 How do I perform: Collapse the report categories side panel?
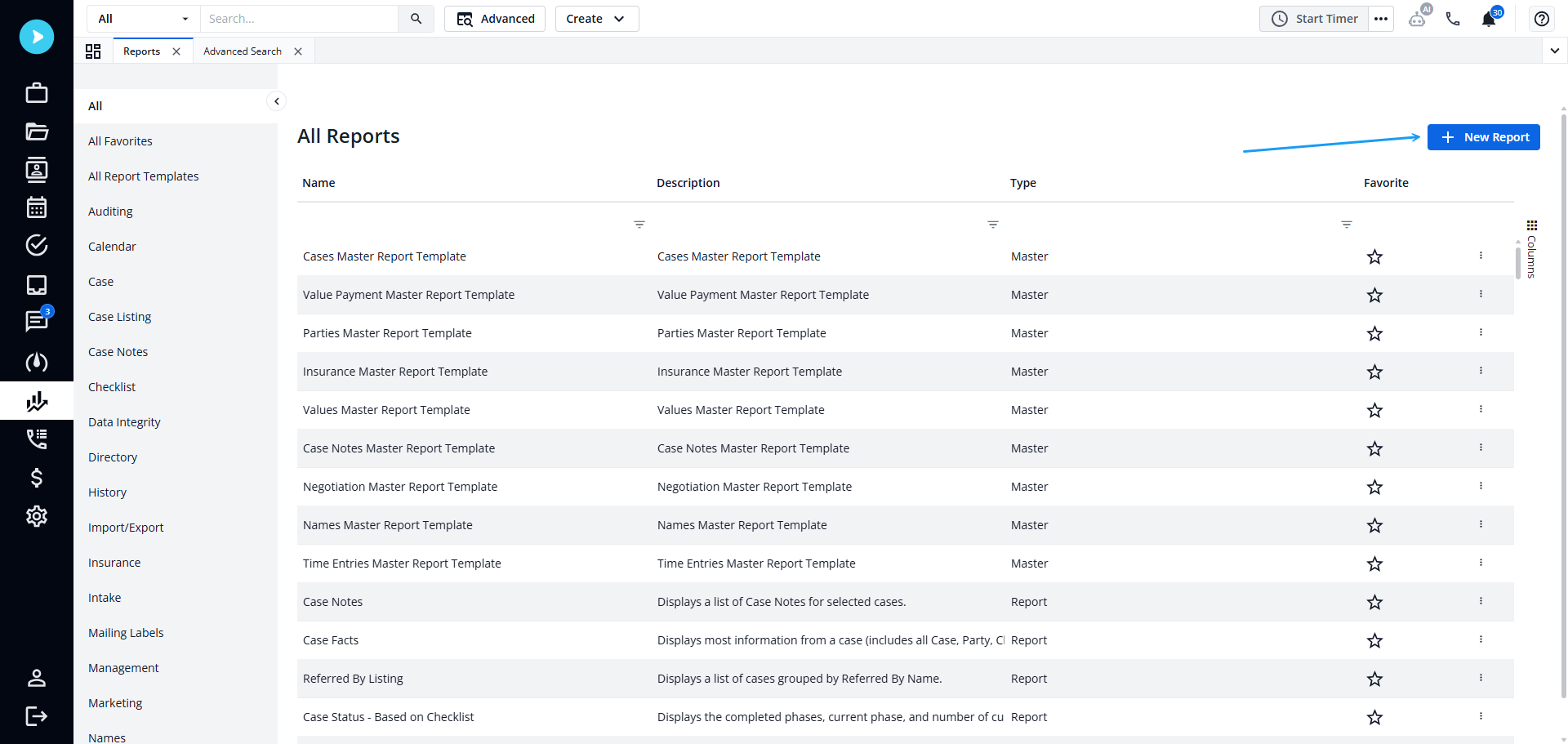(277, 101)
